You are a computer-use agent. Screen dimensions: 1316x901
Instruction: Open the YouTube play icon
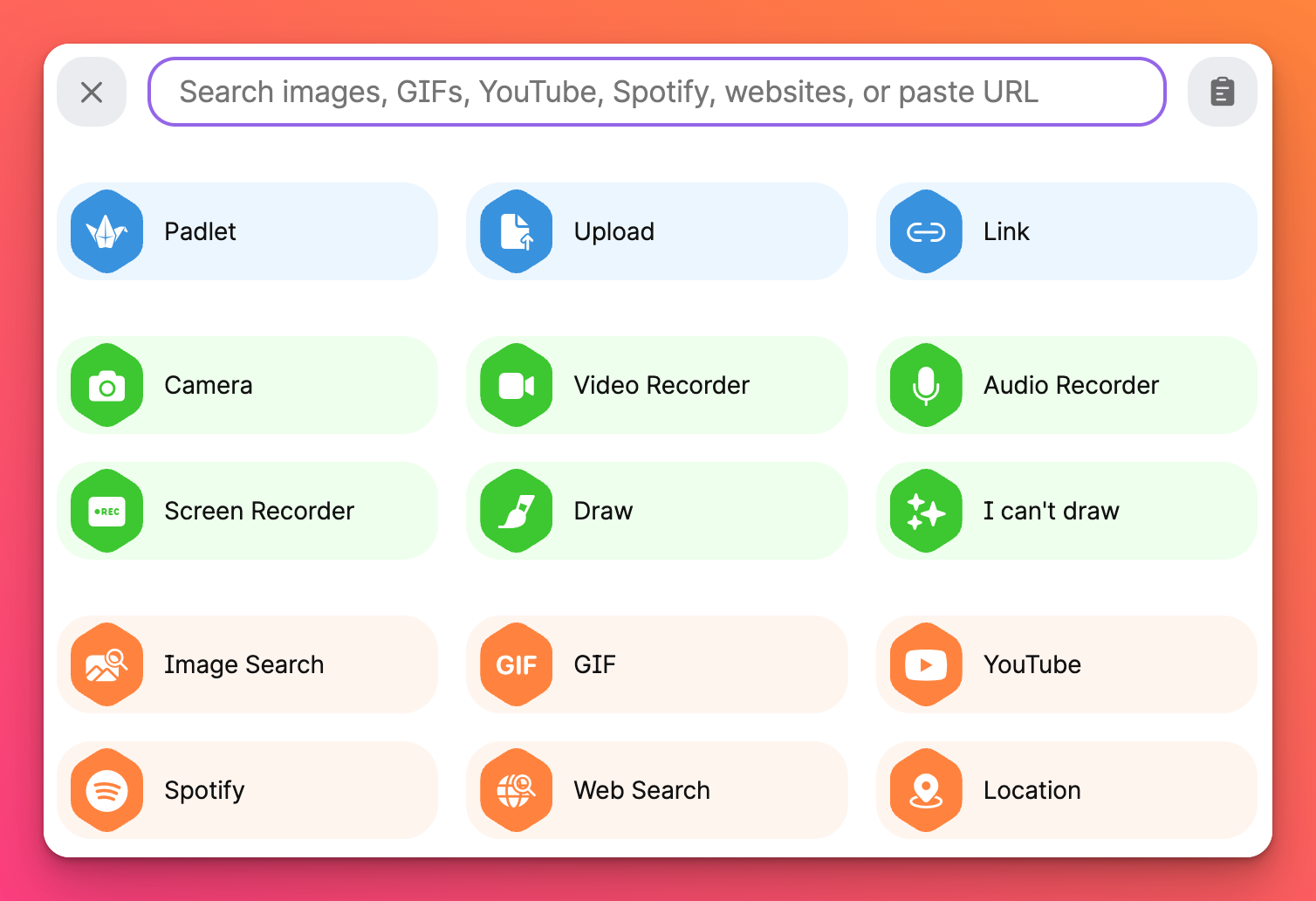click(x=926, y=664)
